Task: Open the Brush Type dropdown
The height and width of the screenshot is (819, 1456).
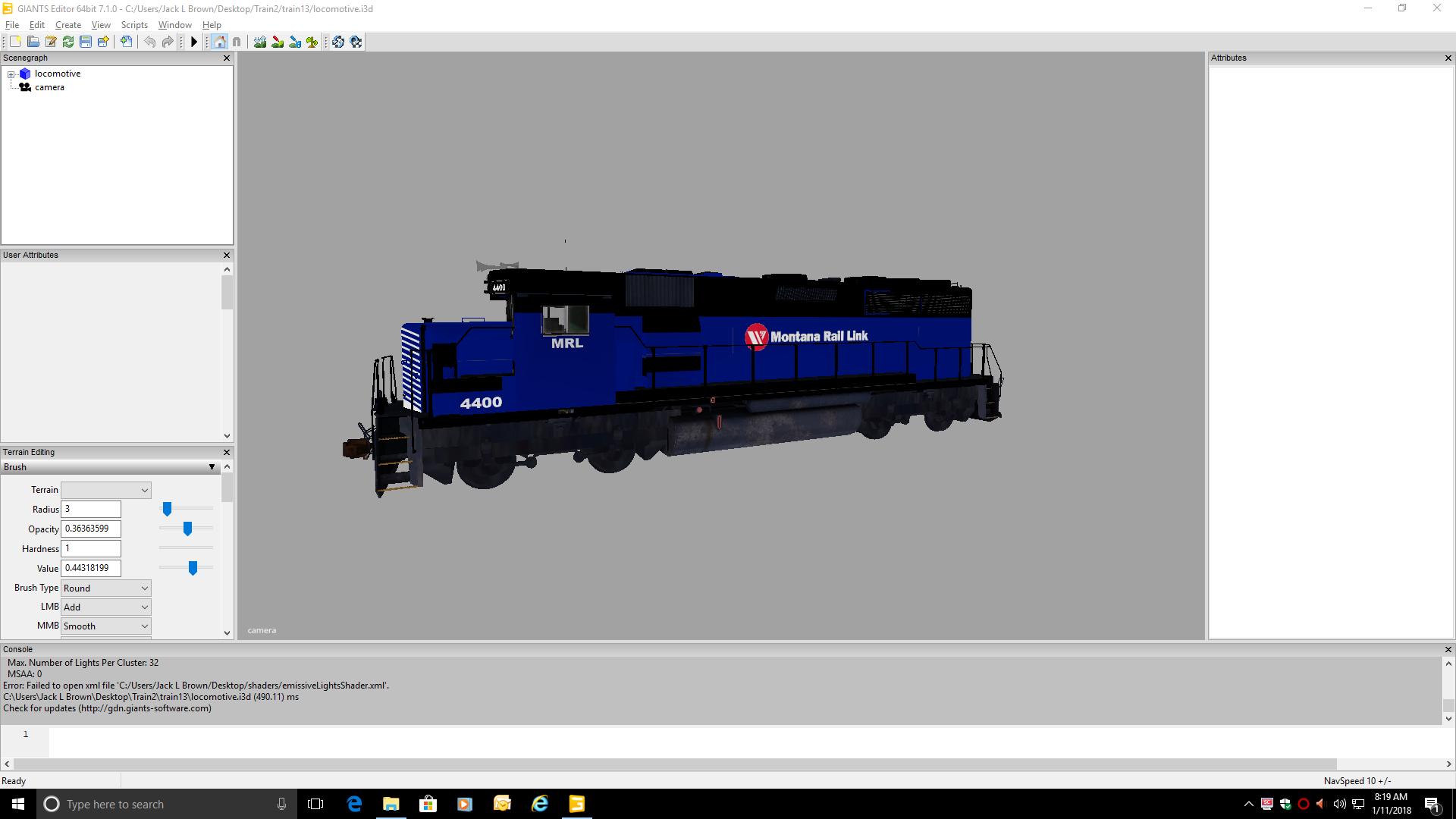Action: coord(105,588)
